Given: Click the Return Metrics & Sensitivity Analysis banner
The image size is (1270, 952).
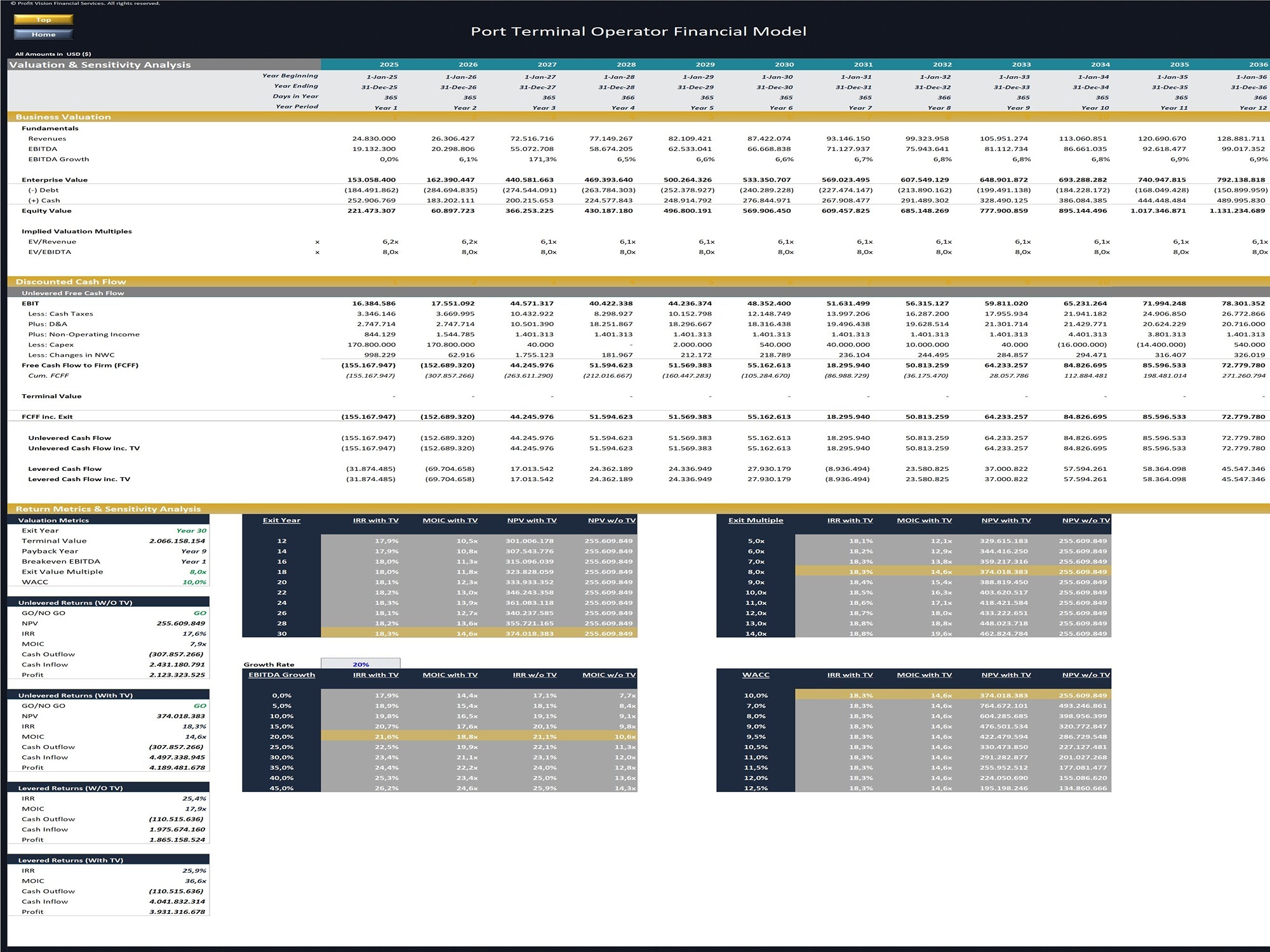Looking at the screenshot, I should coord(108,508).
